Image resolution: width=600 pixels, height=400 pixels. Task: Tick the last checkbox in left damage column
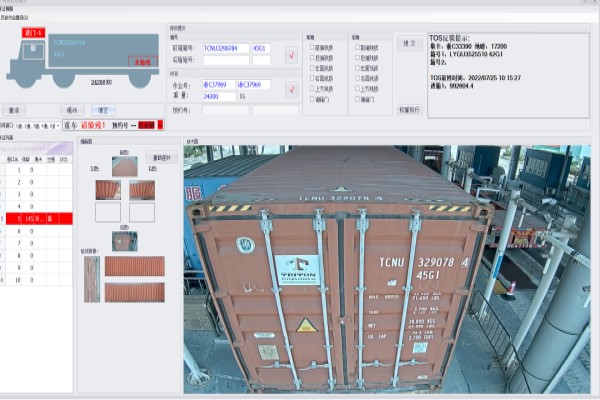pyautogui.click(x=312, y=100)
